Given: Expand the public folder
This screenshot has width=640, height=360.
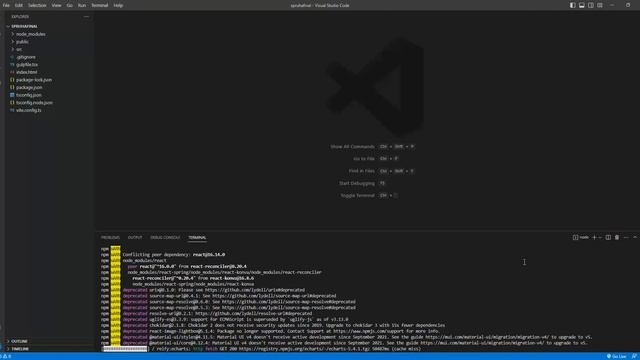Looking at the screenshot, I should pyautogui.click(x=13, y=42).
